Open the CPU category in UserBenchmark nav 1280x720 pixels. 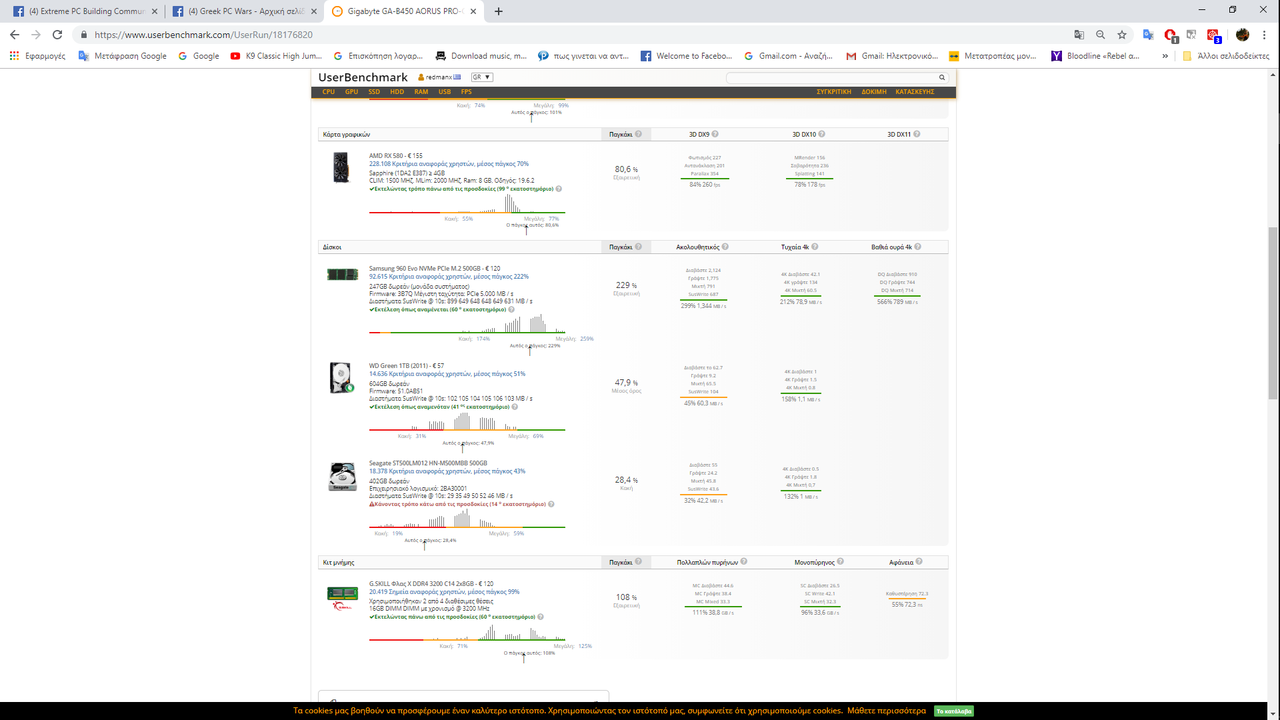328,92
